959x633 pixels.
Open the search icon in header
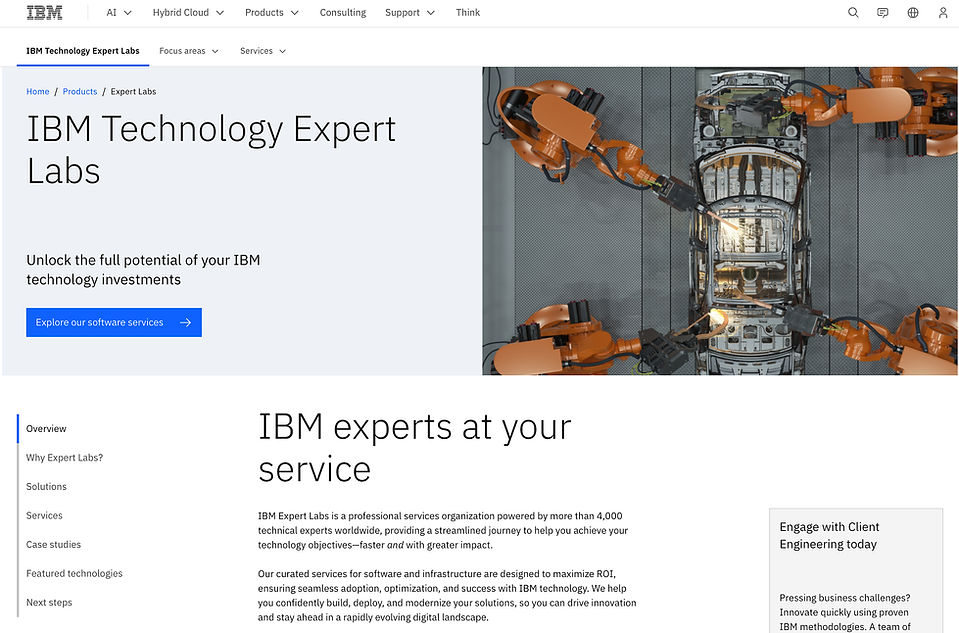[853, 12]
